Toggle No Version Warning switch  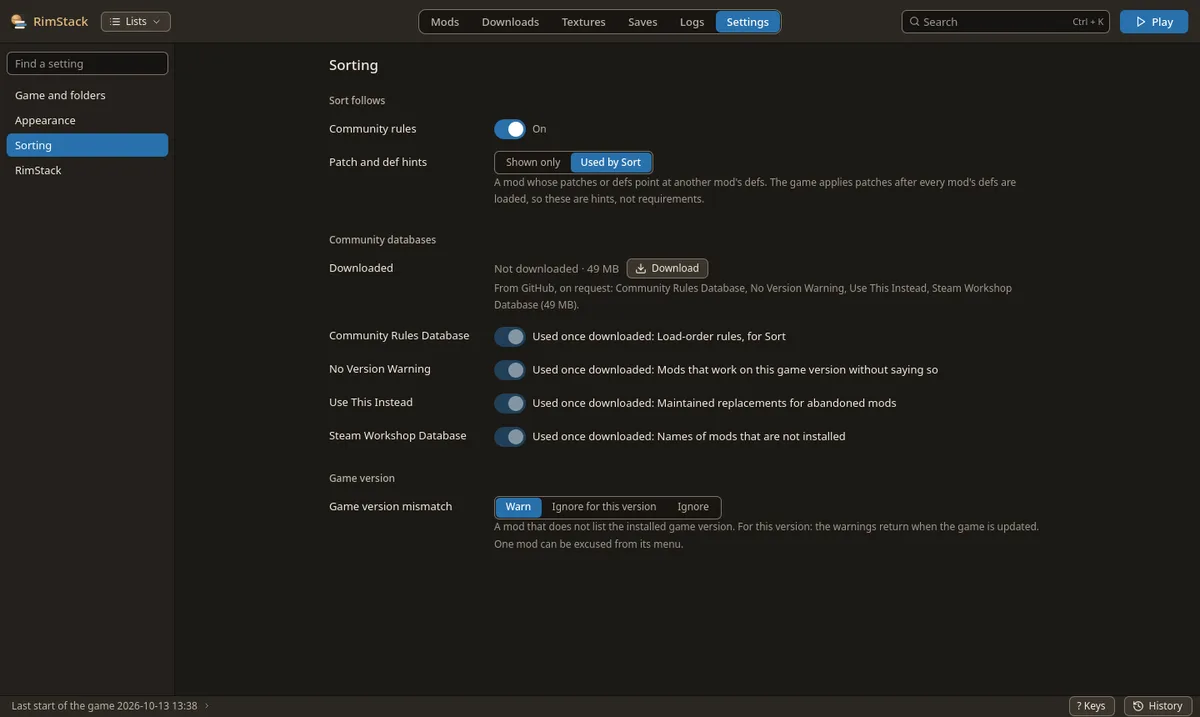coord(510,370)
